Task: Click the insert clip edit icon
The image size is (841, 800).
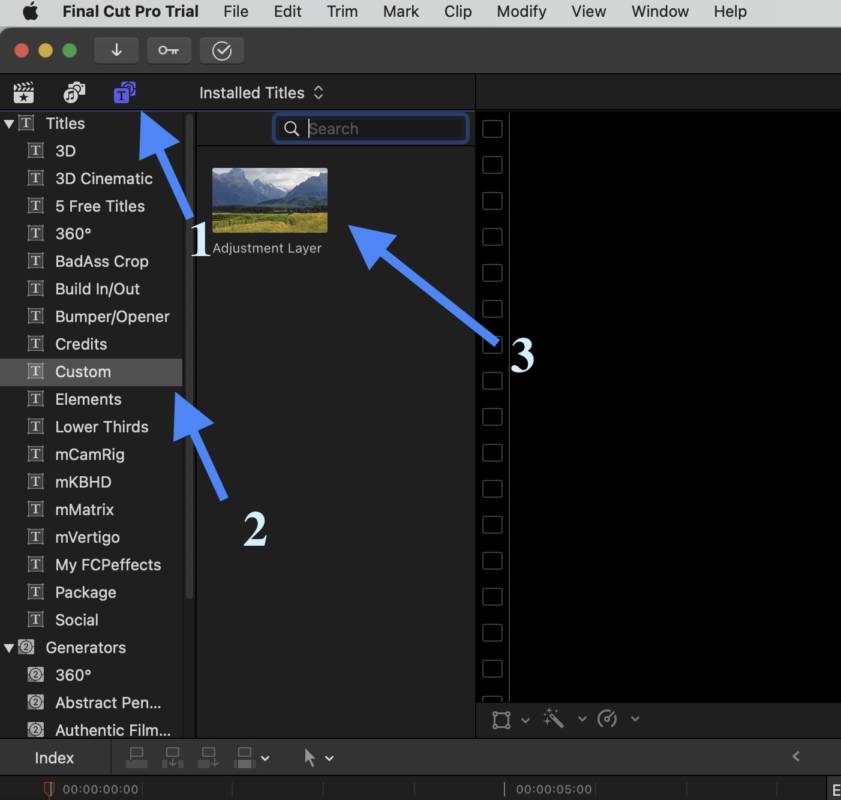Action: point(173,758)
